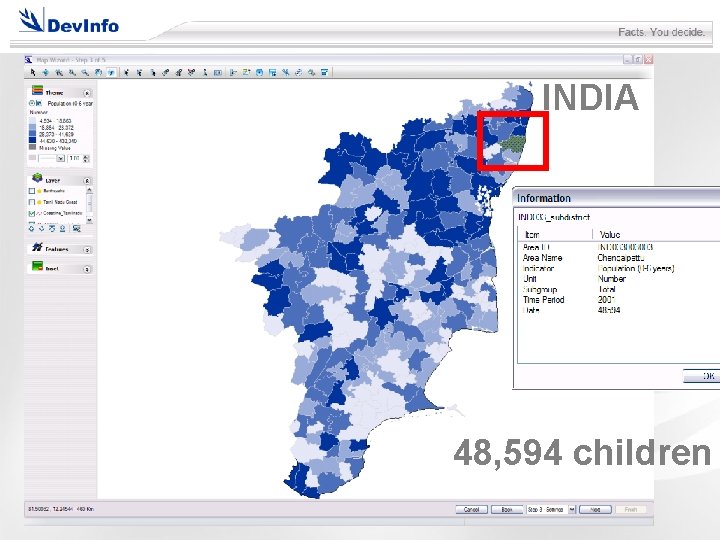
Task: Click the green Layer panel icon
Action: click(37, 177)
